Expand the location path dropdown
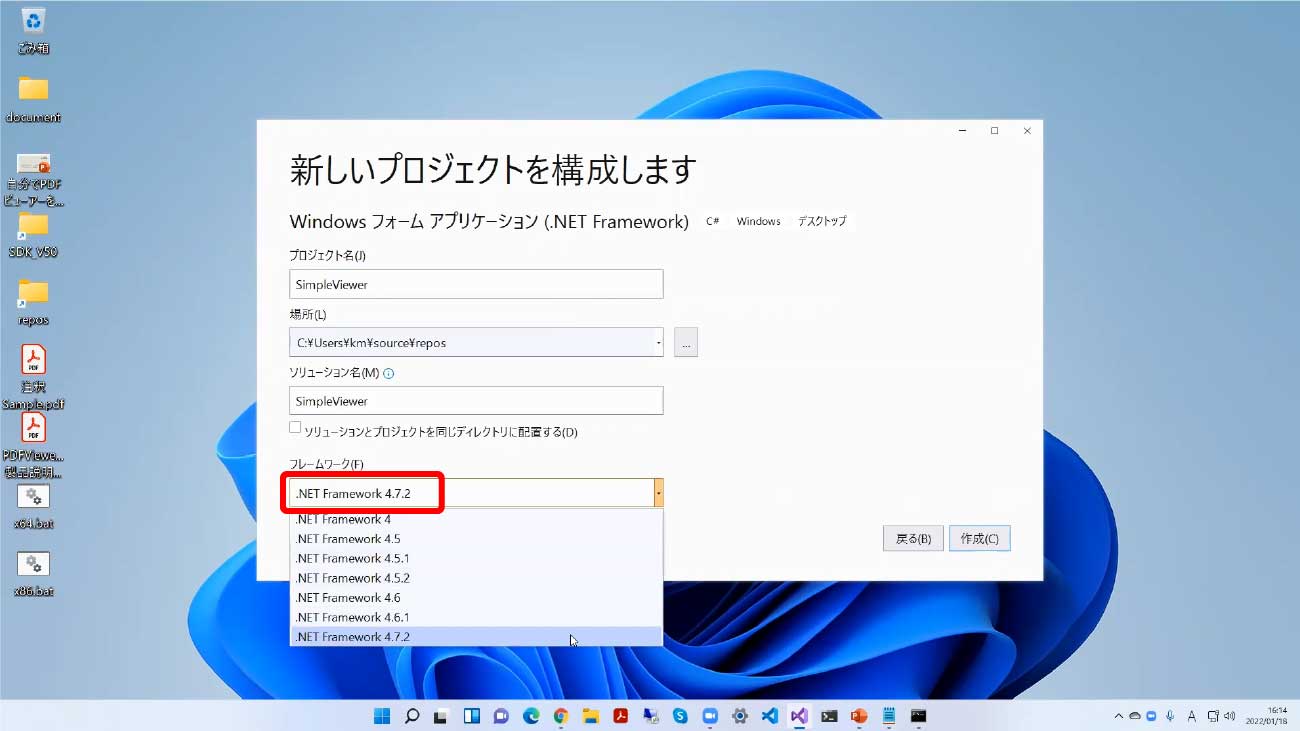The height and width of the screenshot is (731, 1300). click(658, 342)
